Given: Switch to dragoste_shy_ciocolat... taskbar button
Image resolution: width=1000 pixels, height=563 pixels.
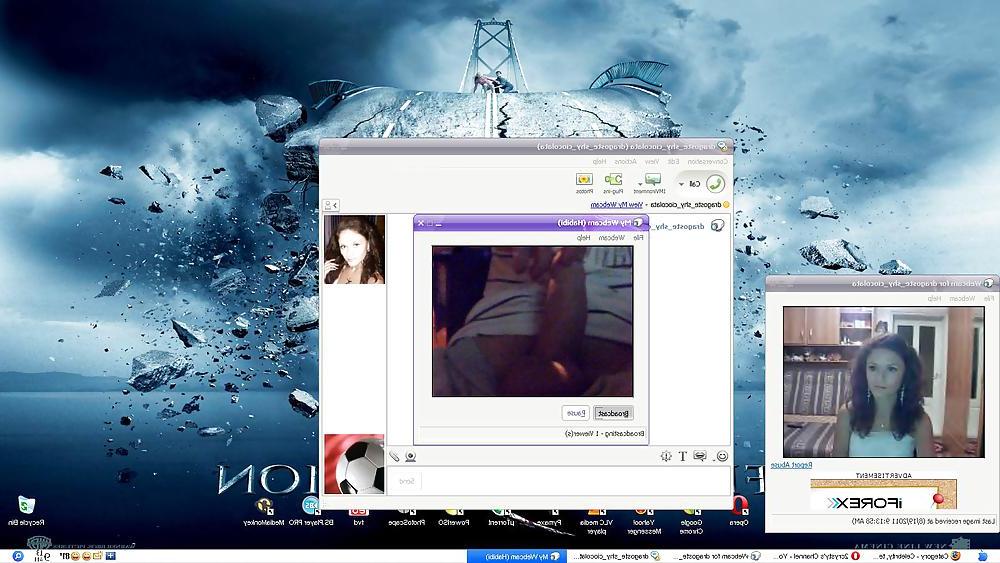Looking at the screenshot, I should (x=617, y=556).
